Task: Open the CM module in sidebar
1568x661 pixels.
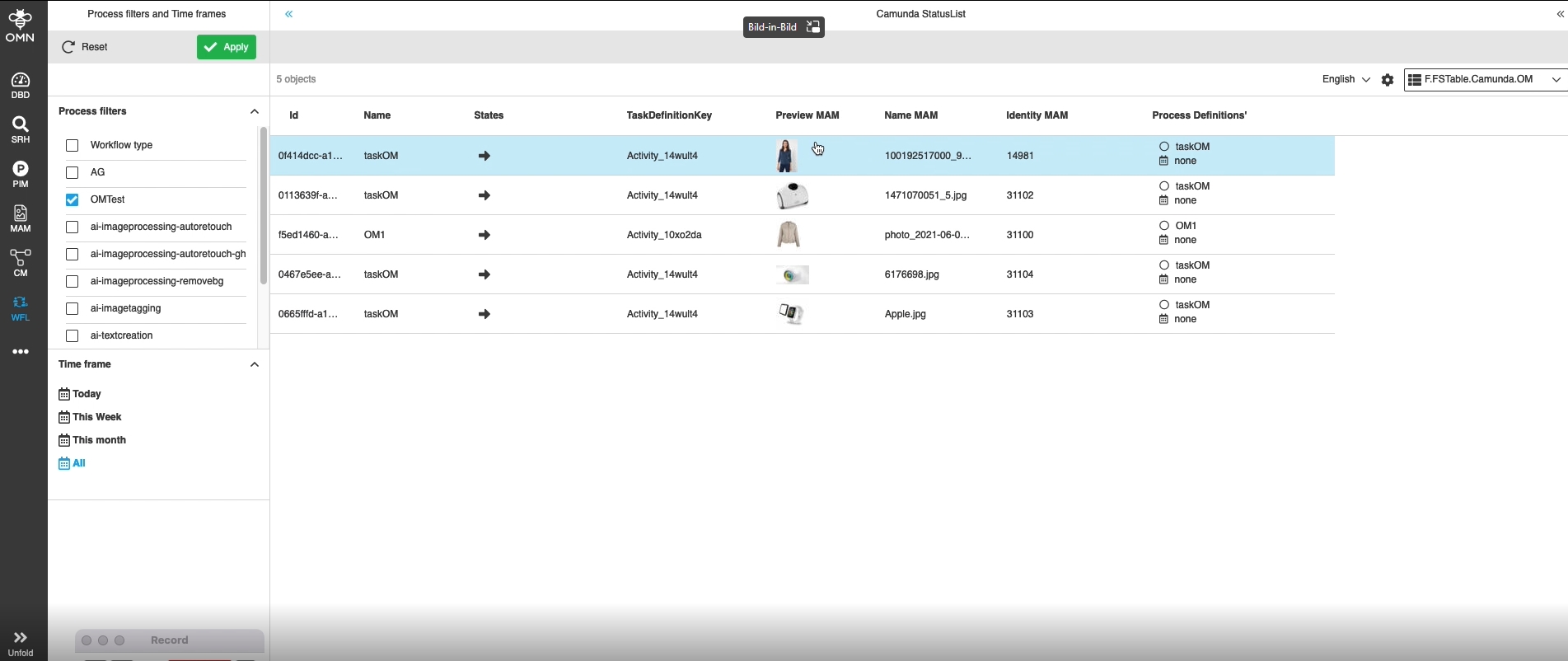Action: [21, 263]
